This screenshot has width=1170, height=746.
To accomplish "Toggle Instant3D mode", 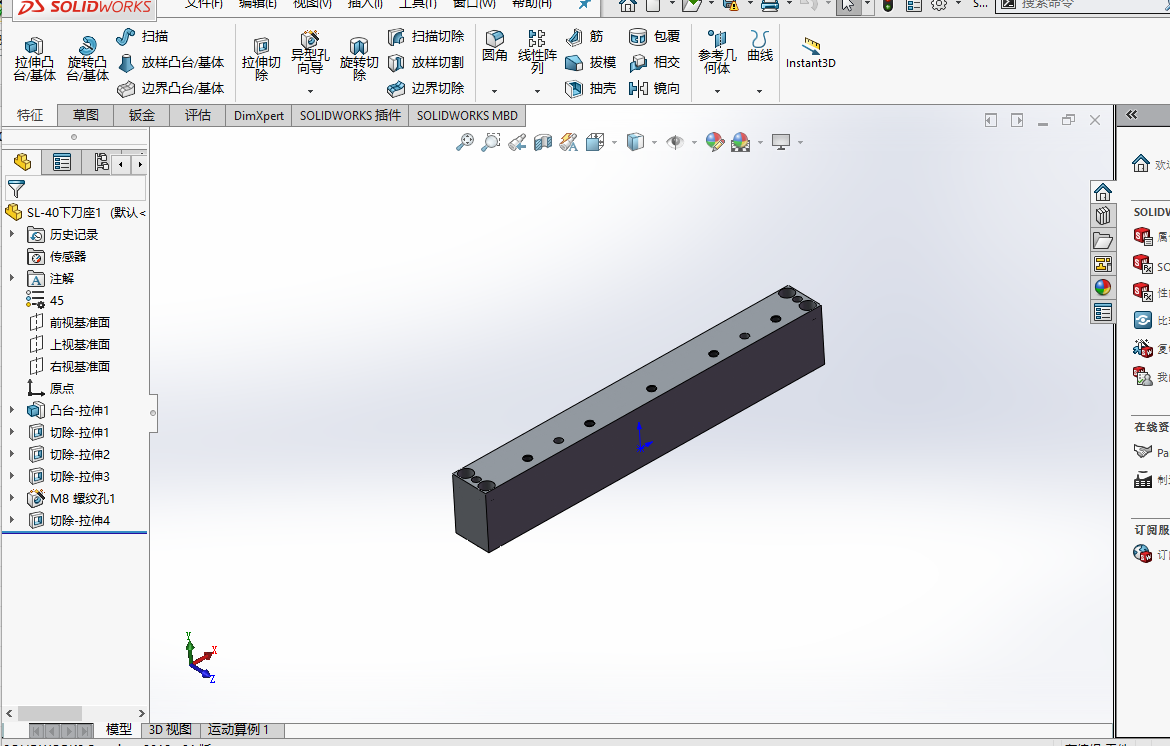I will tap(810, 53).
